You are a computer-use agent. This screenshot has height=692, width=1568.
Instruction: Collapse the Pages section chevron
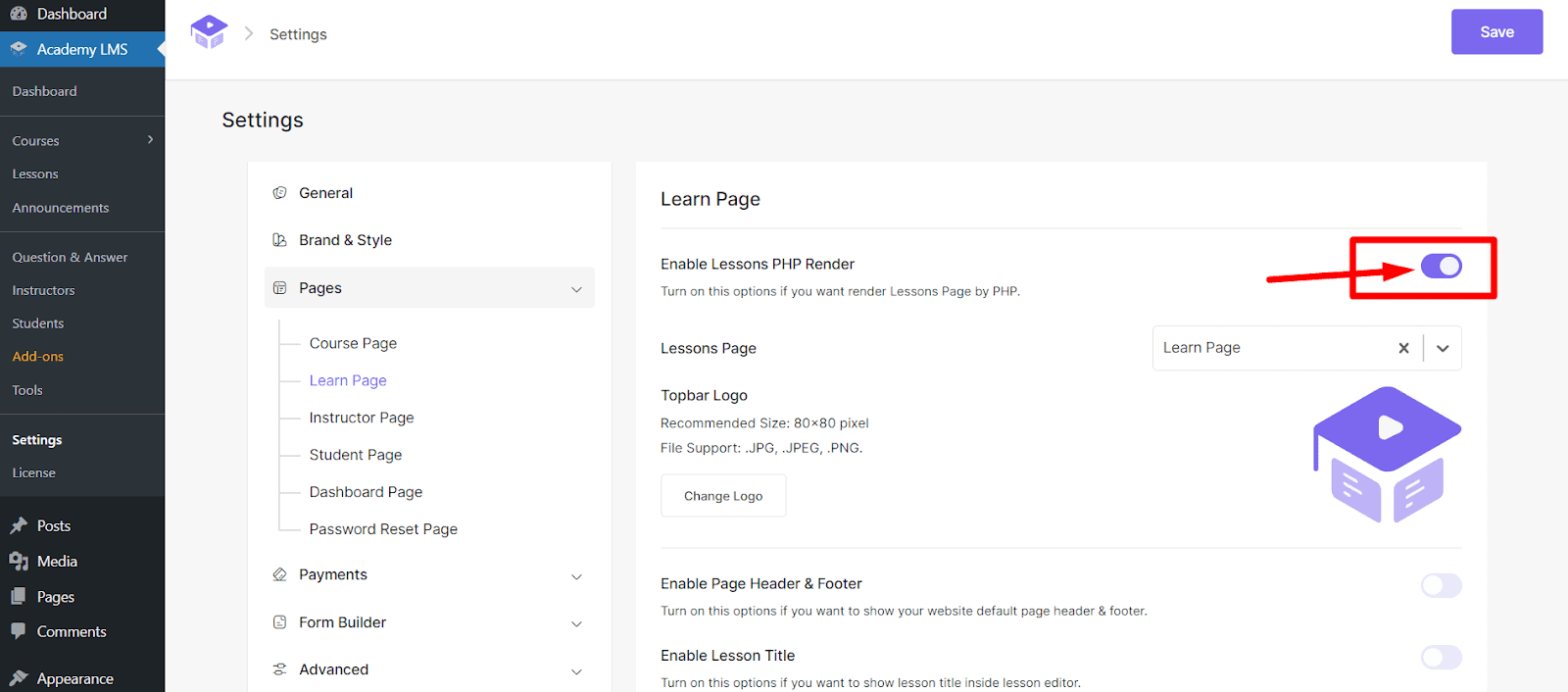pyautogui.click(x=576, y=289)
